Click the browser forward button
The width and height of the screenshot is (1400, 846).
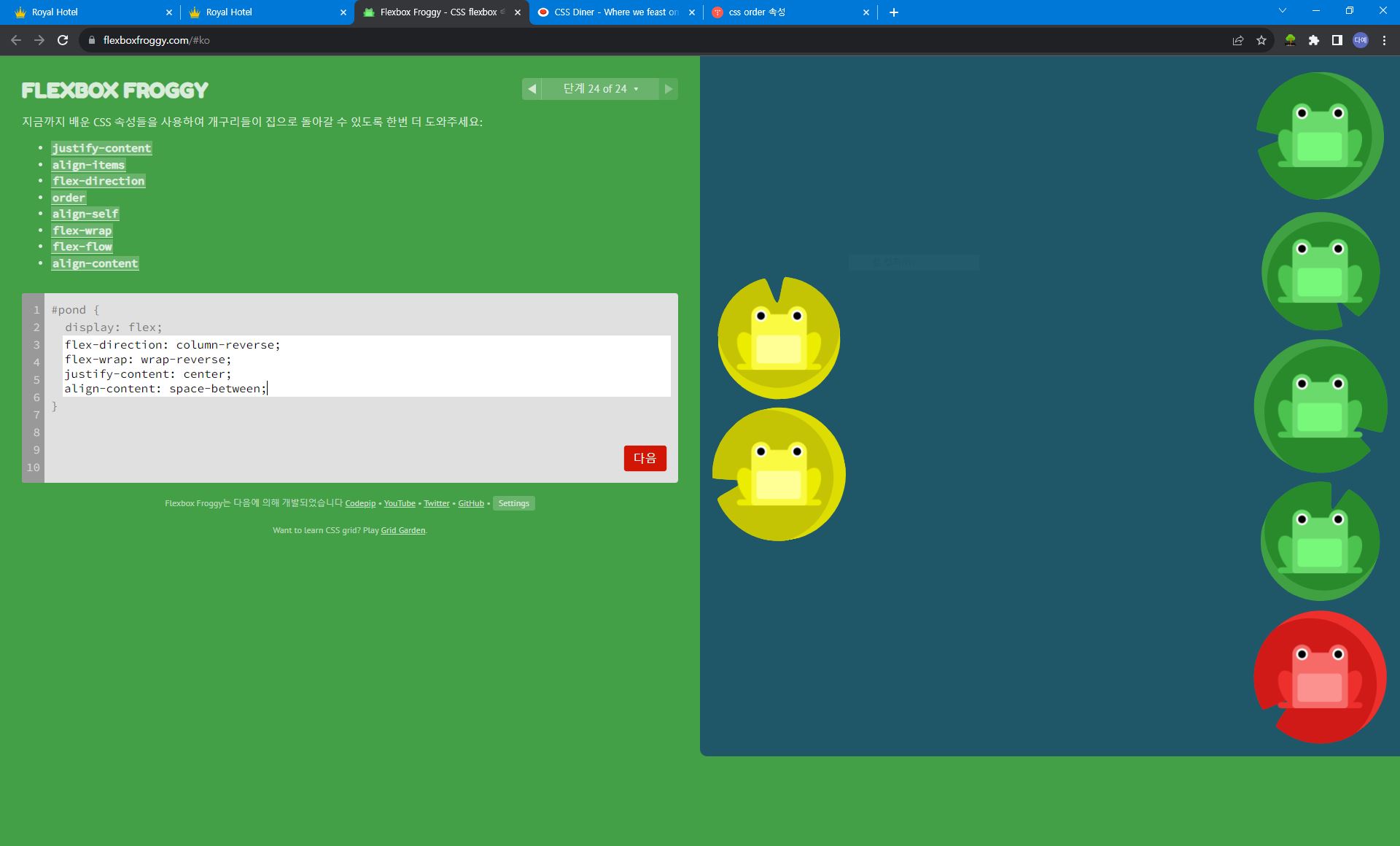tap(39, 40)
